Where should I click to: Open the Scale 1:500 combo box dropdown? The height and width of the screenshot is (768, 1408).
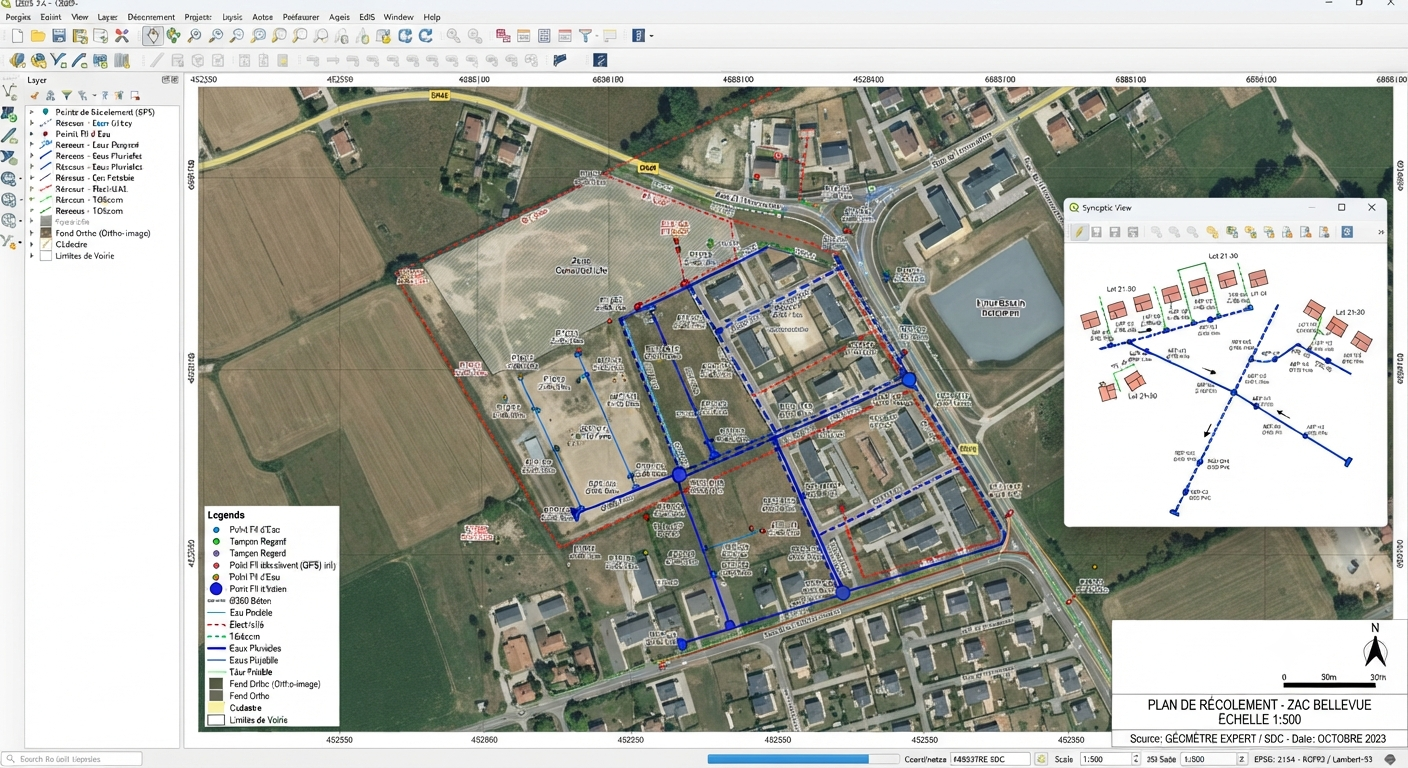[x=1134, y=759]
